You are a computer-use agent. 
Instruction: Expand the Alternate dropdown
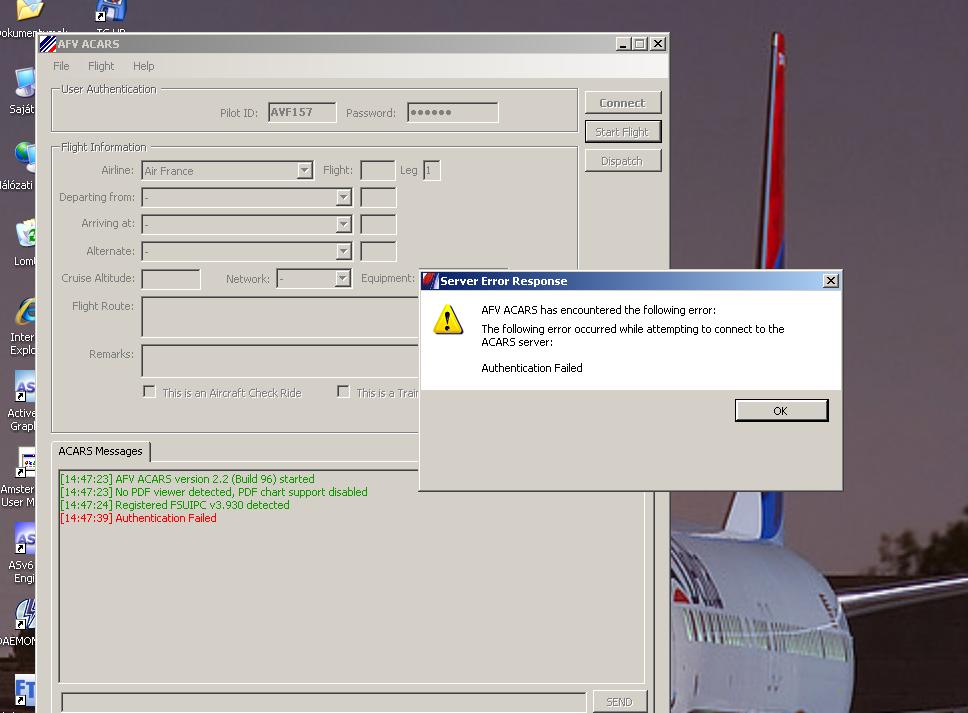(x=344, y=251)
